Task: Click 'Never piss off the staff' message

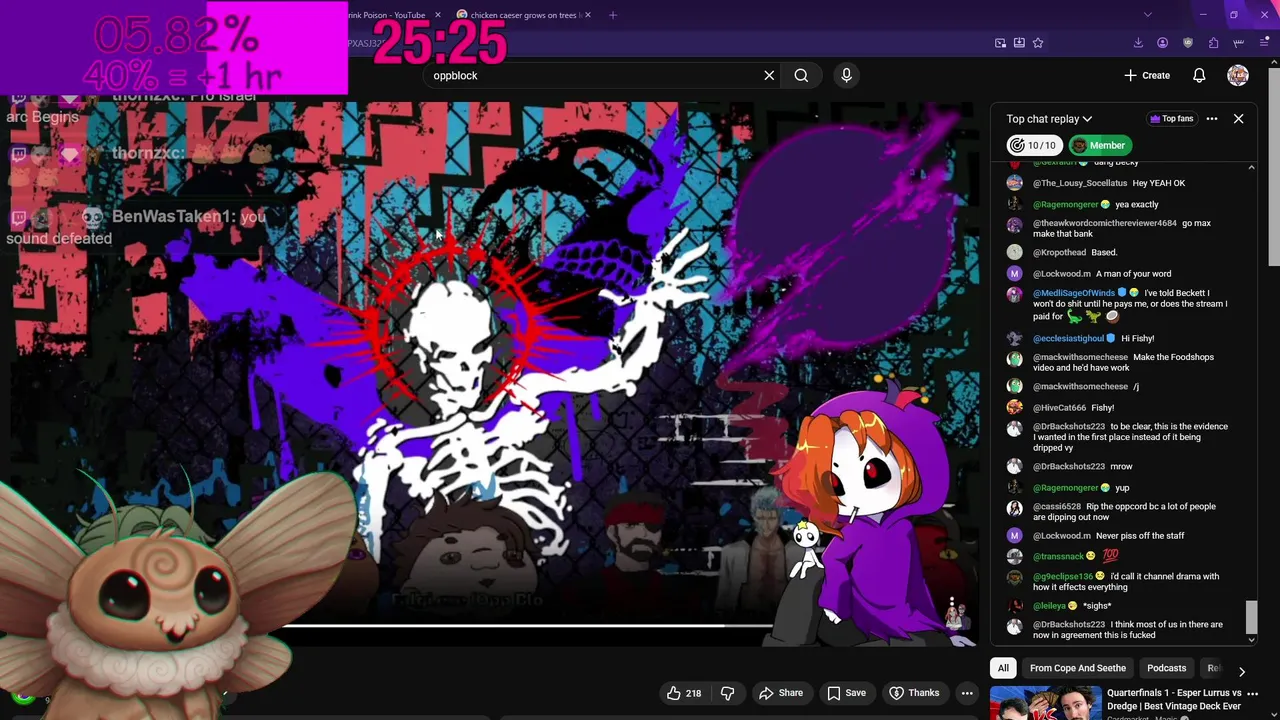Action: (x=1140, y=536)
